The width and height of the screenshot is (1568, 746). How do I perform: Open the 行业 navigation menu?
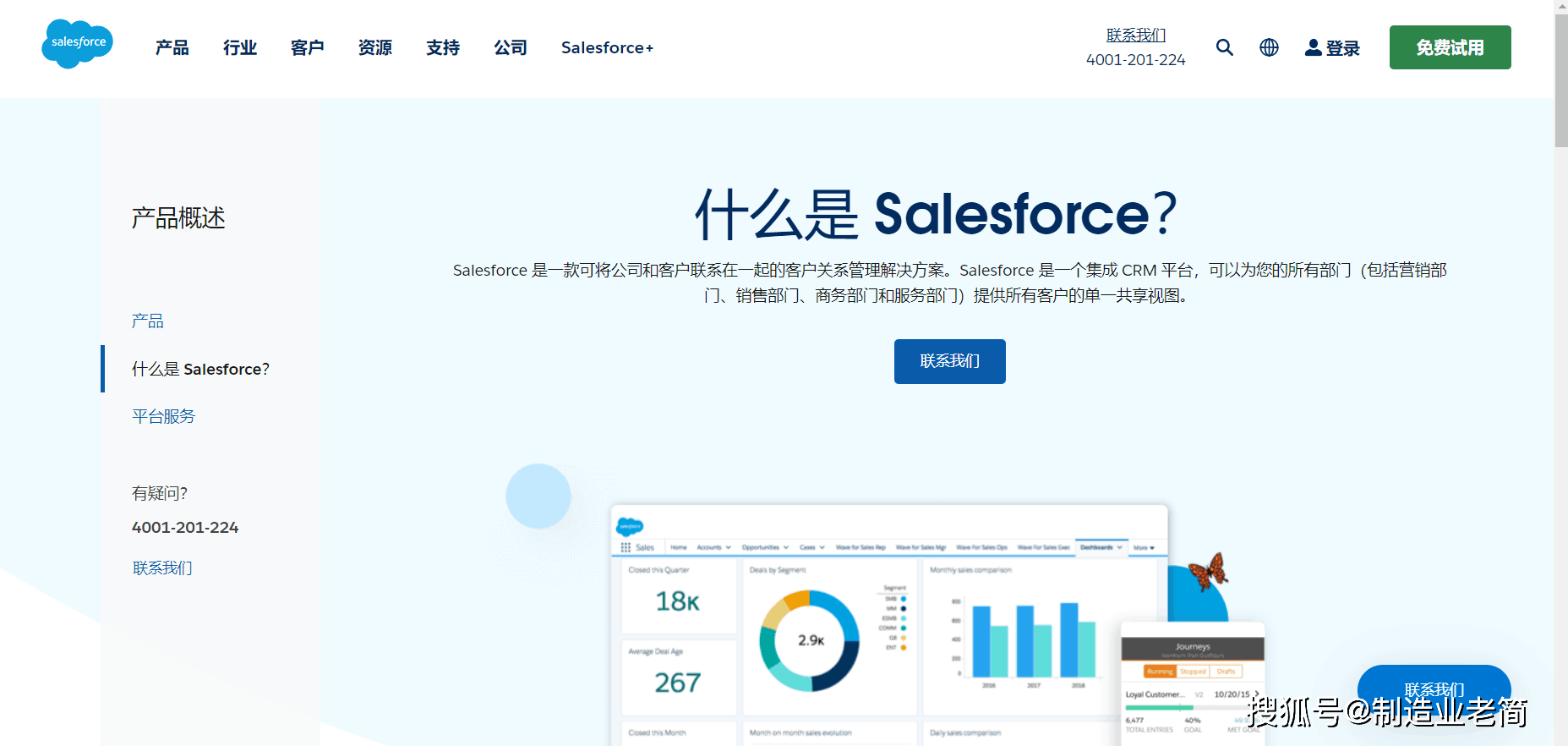(x=240, y=47)
